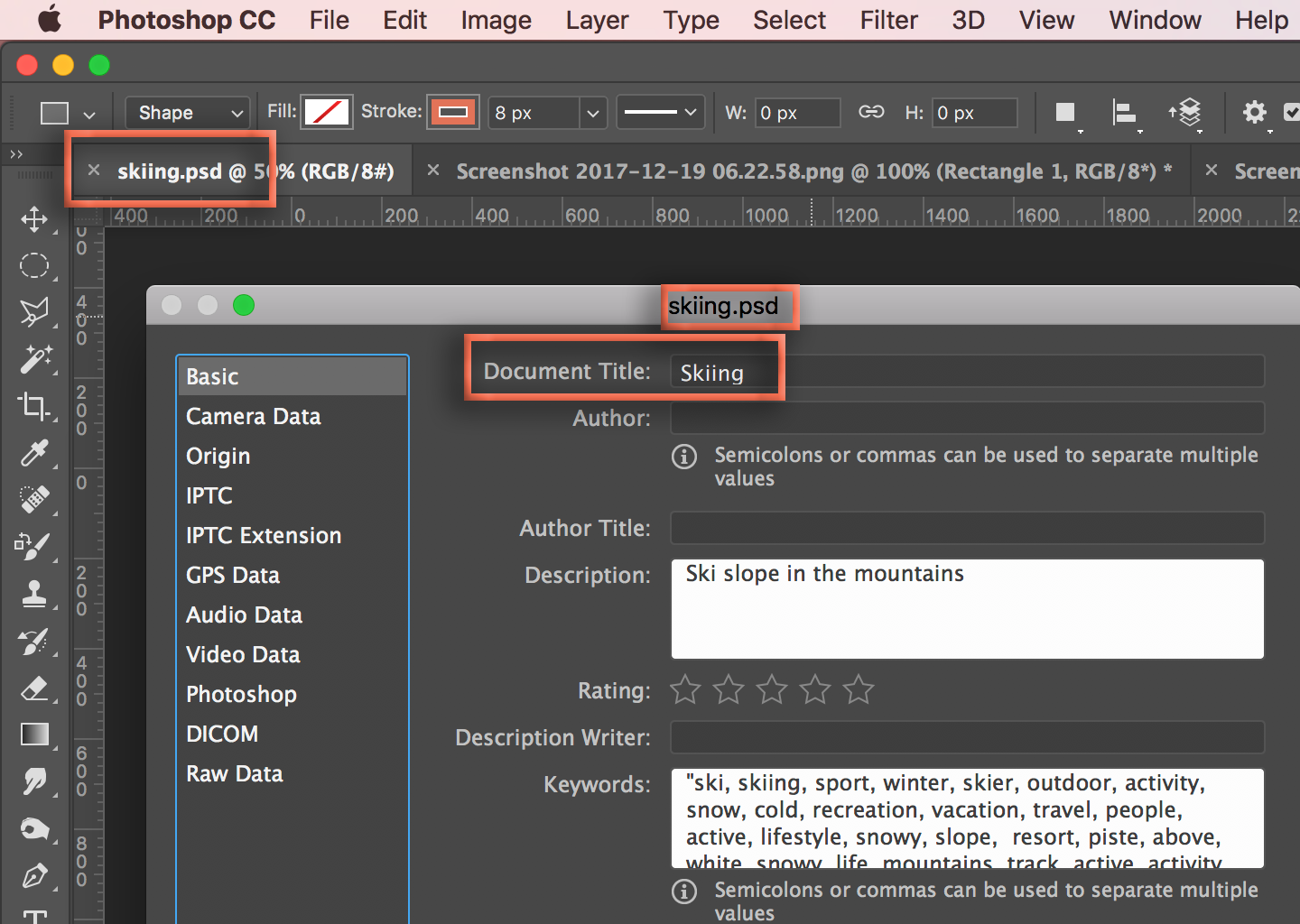The height and width of the screenshot is (924, 1300).
Task: Select the Crop tool
Action: point(34,406)
